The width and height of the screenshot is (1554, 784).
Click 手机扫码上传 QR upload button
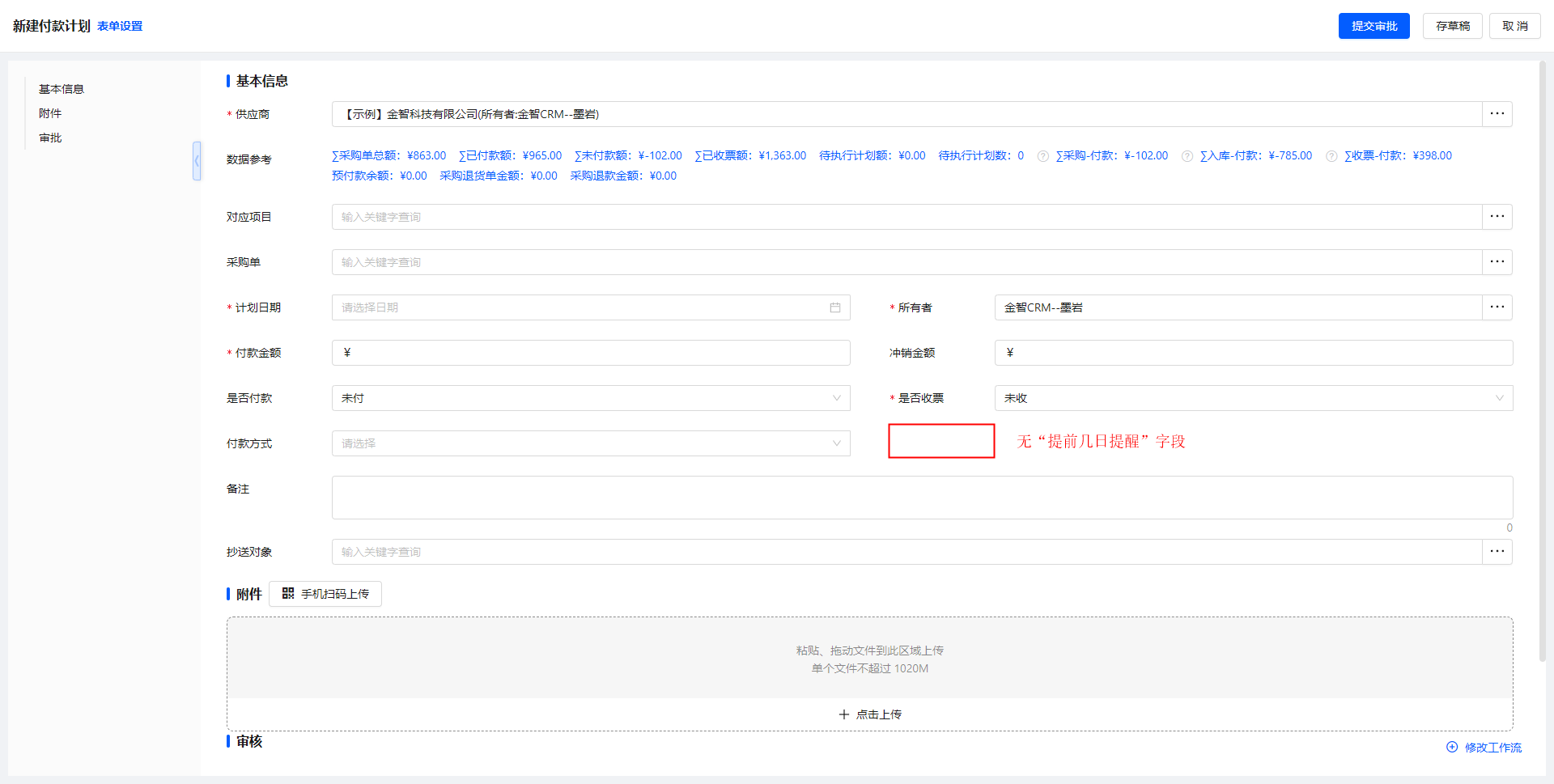325,594
